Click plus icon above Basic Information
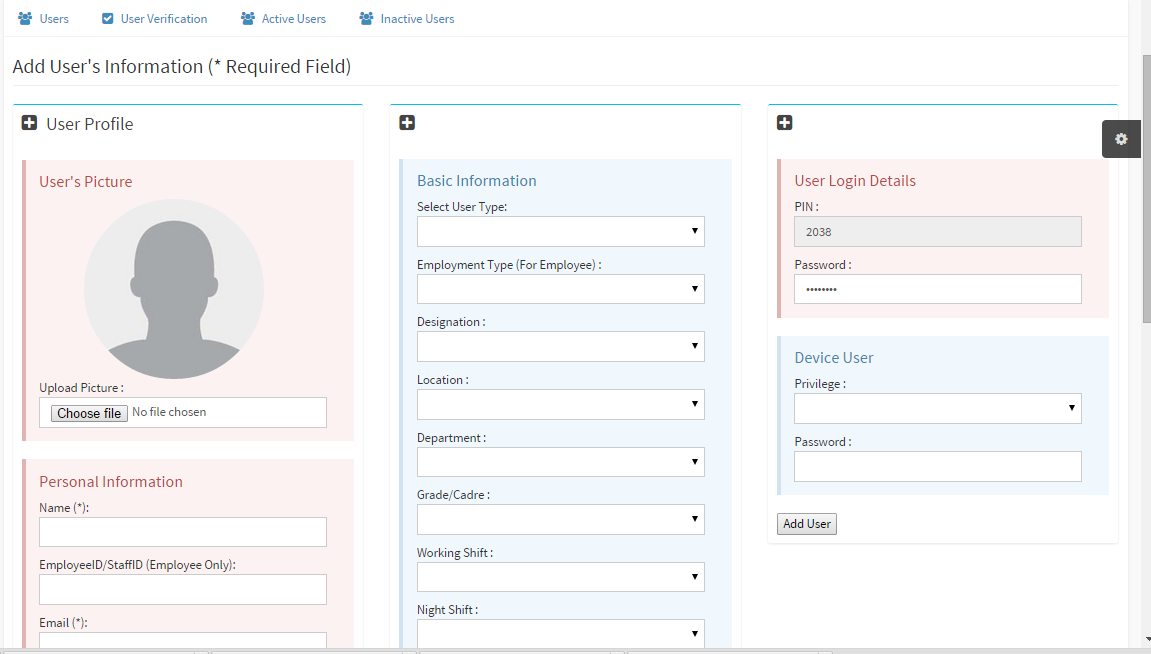Viewport: 1151px width, 654px height. (407, 123)
